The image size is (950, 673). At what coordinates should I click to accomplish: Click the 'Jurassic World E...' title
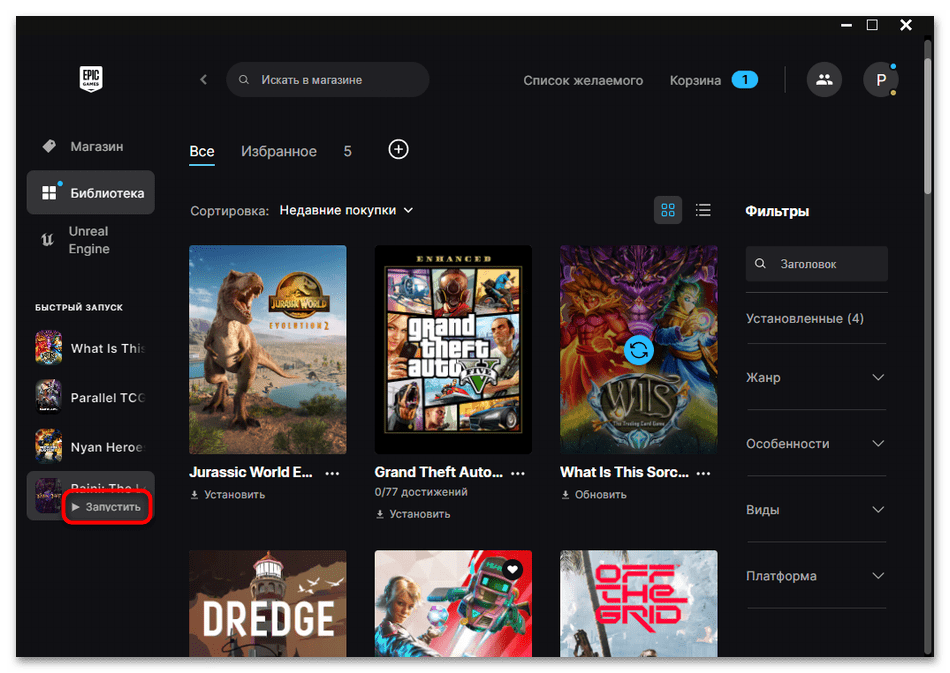pyautogui.click(x=251, y=472)
